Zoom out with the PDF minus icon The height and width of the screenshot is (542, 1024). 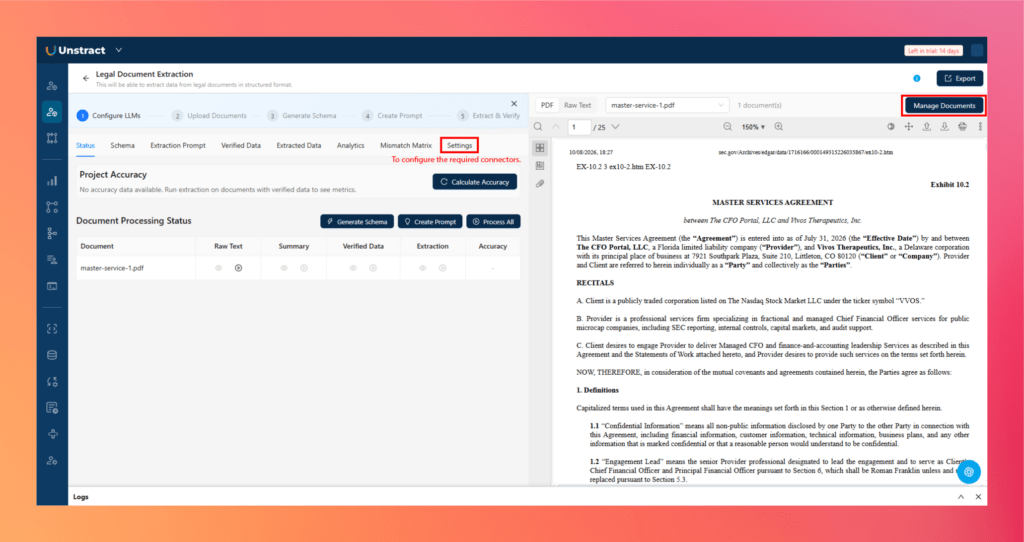(728, 127)
